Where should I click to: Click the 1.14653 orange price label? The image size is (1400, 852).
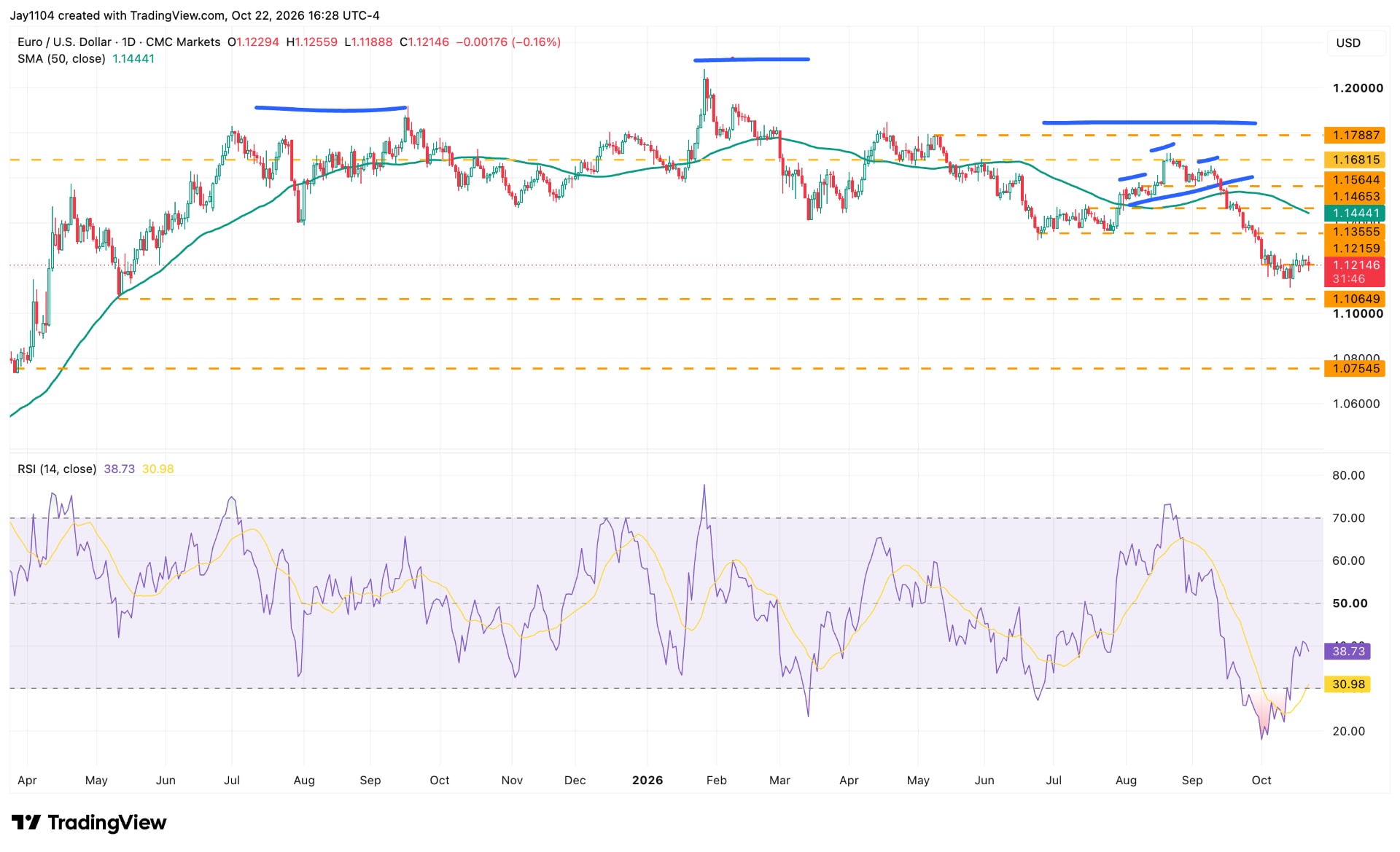1355,197
